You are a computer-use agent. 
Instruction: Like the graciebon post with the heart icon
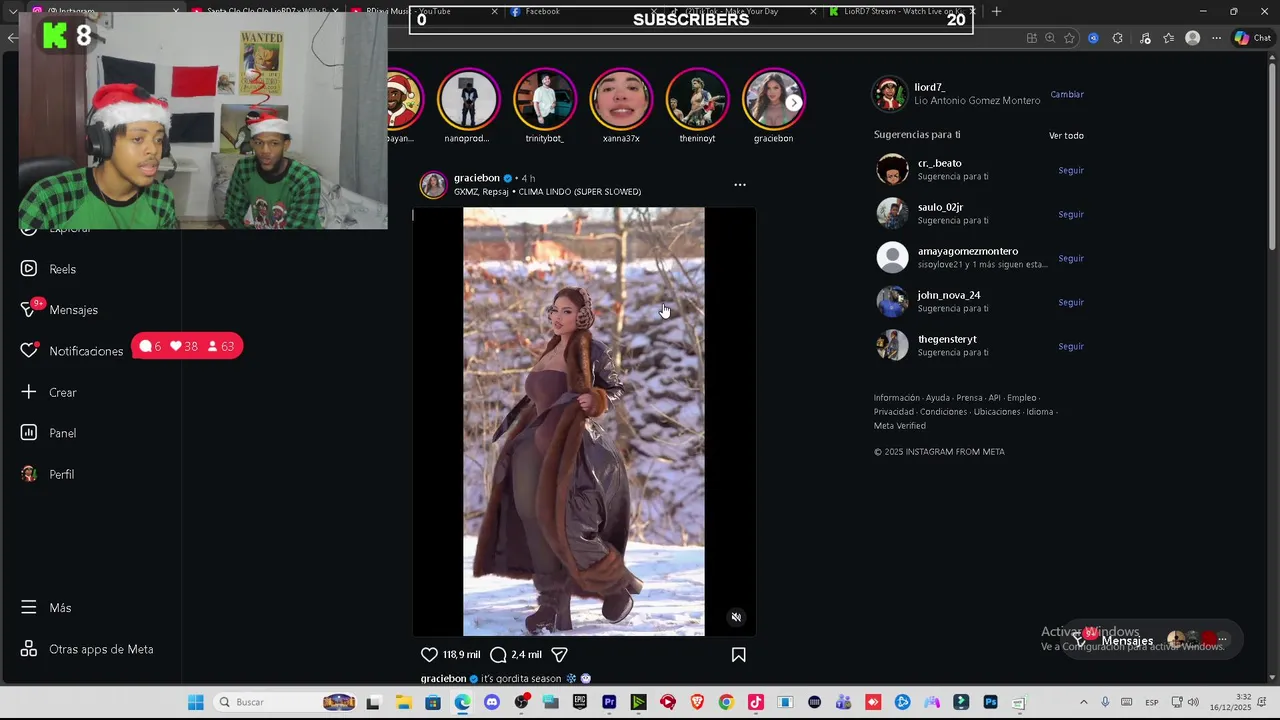[429, 655]
